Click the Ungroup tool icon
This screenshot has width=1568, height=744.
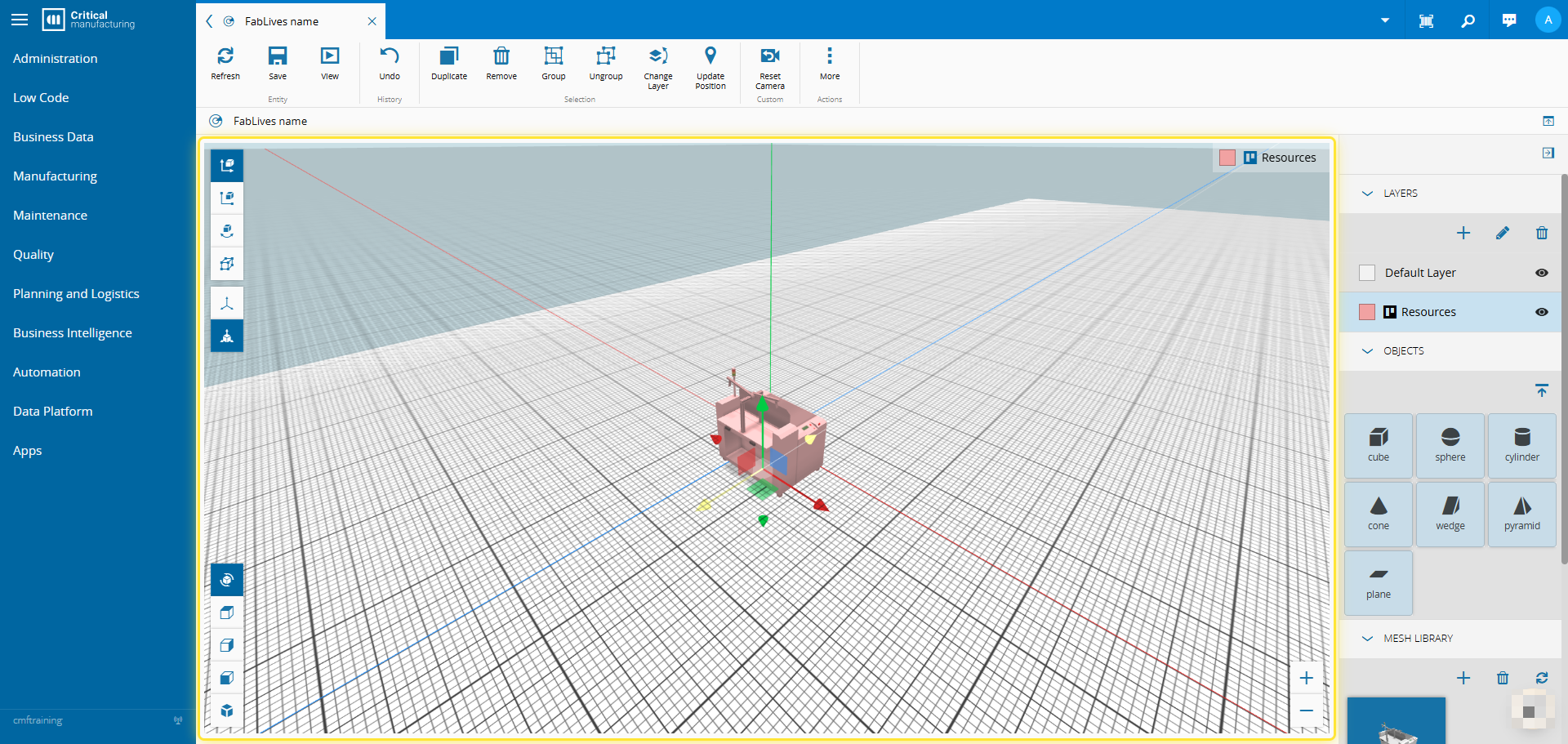tap(605, 56)
